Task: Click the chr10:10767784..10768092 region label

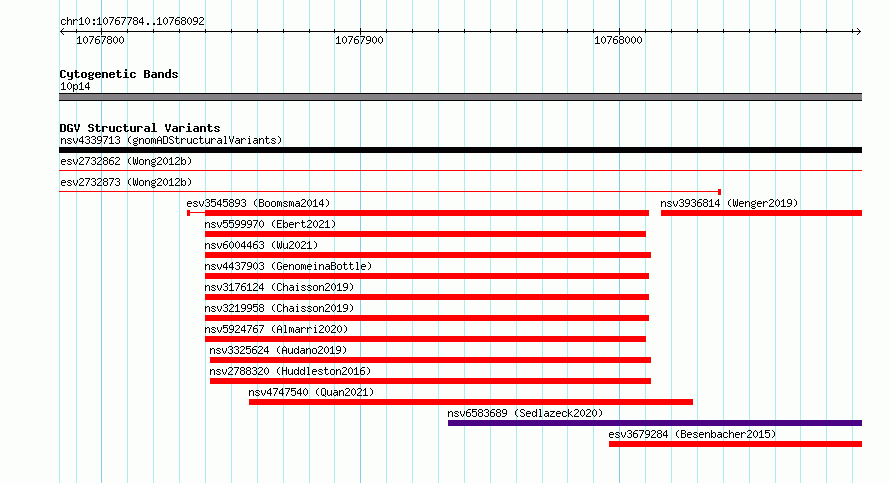Action: [132, 22]
